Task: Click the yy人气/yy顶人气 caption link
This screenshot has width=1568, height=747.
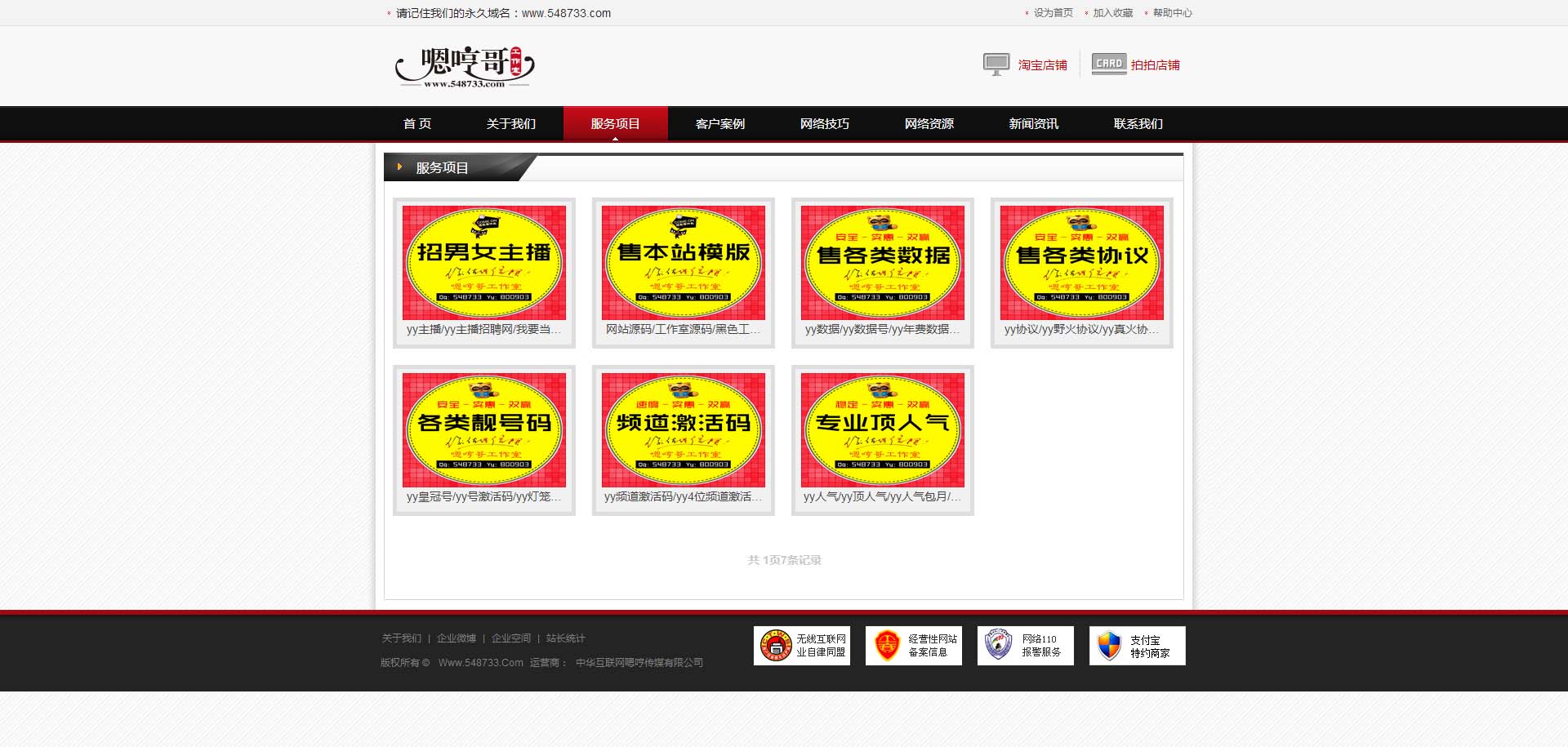Action: click(x=883, y=497)
